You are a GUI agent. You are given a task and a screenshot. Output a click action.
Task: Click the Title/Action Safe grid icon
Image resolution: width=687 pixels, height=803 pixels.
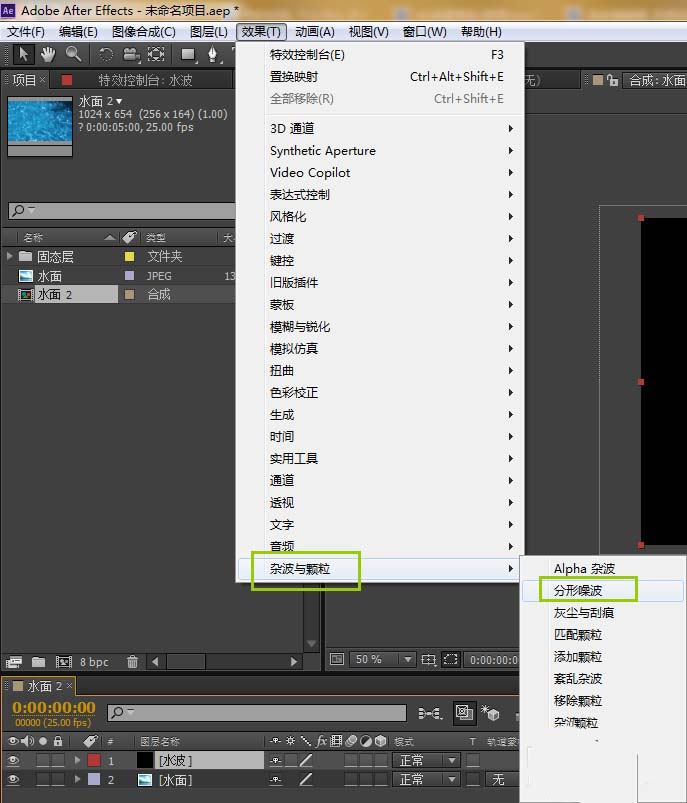(x=428, y=660)
